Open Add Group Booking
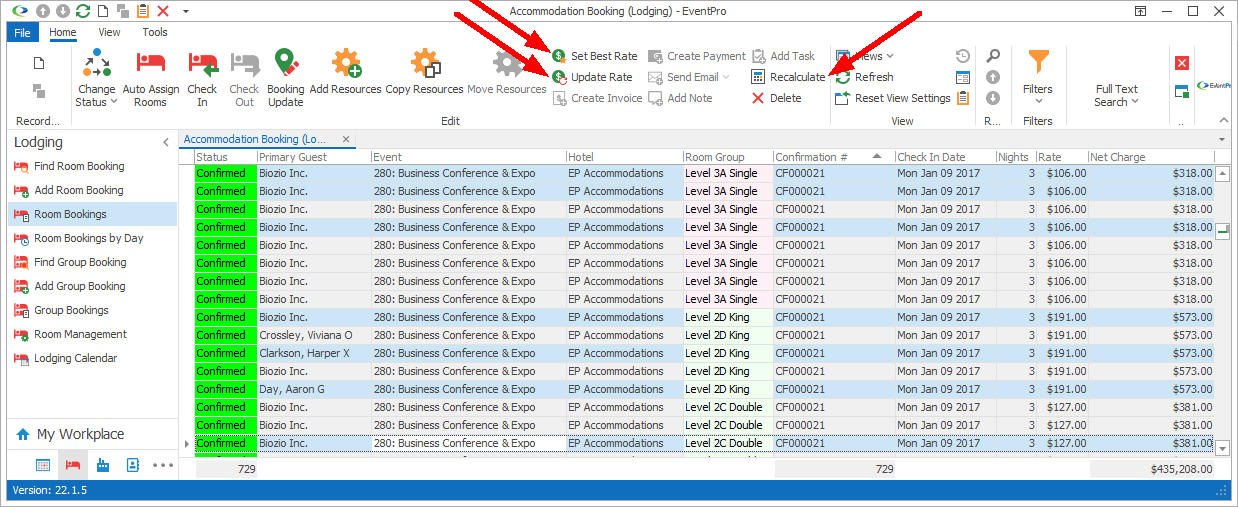The height and width of the screenshot is (507, 1238). [x=92, y=286]
